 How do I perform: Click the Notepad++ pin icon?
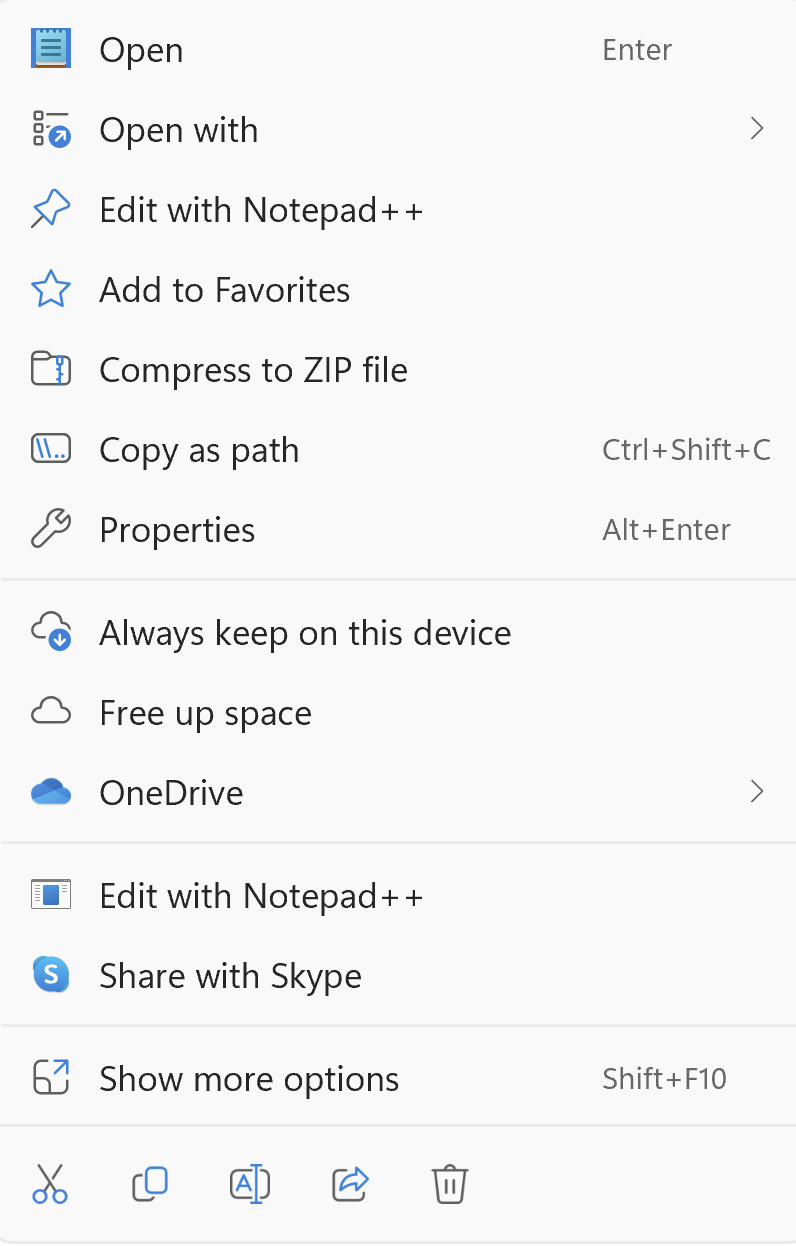pyautogui.click(x=51, y=209)
